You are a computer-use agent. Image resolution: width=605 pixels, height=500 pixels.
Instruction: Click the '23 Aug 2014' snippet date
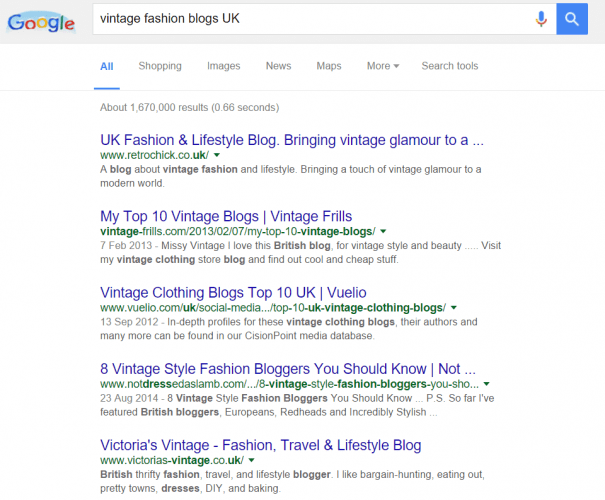click(129, 398)
